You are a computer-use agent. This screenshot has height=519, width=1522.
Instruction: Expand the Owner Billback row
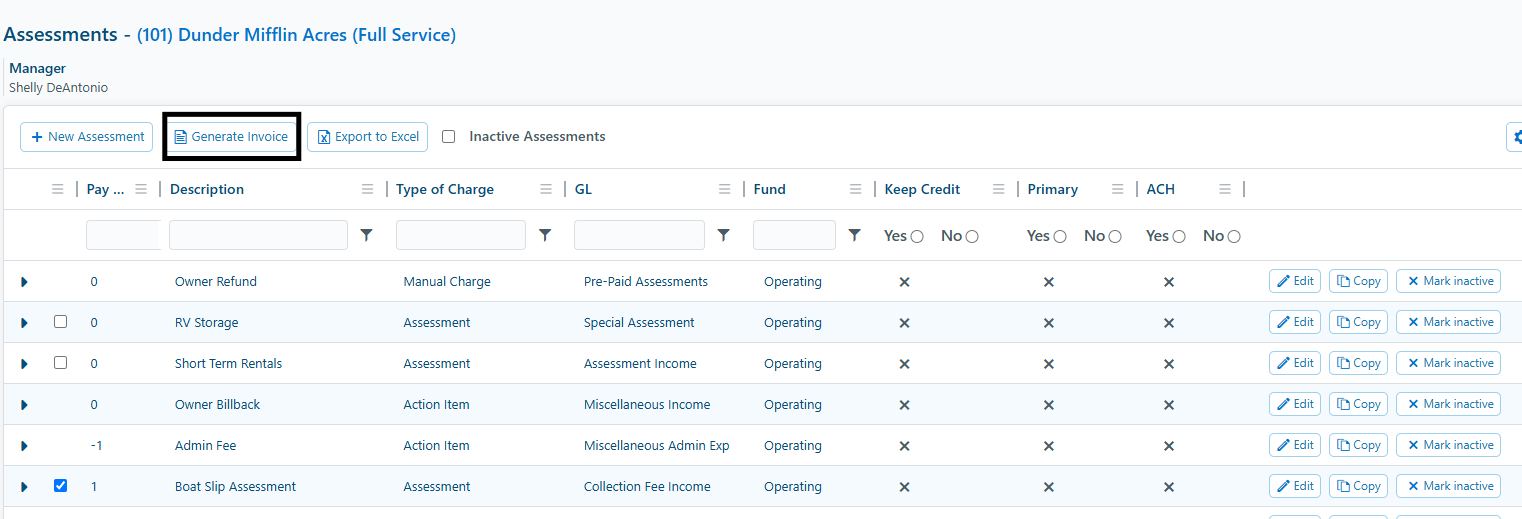pos(24,405)
